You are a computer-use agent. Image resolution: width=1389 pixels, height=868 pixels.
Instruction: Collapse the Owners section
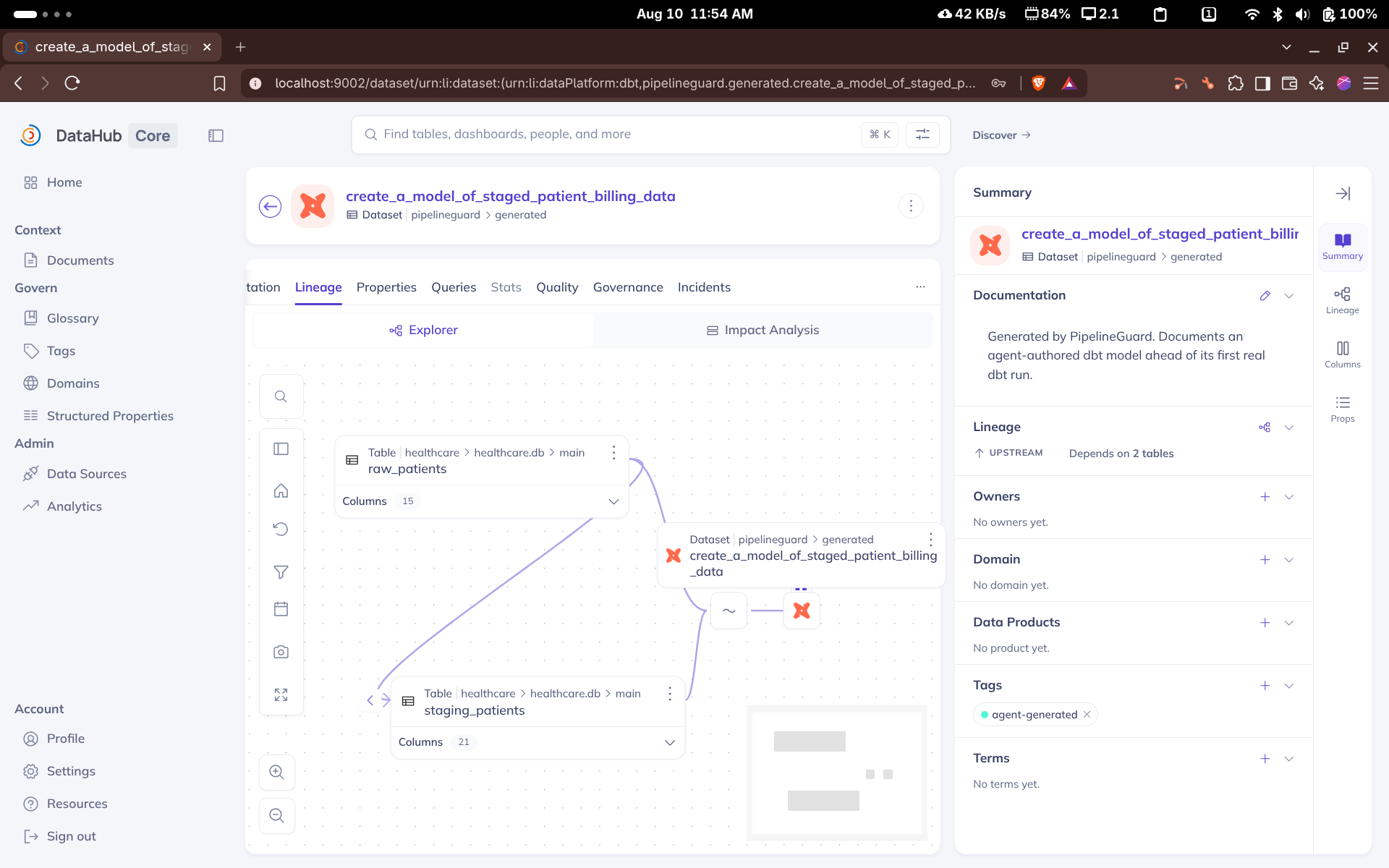[x=1289, y=497]
